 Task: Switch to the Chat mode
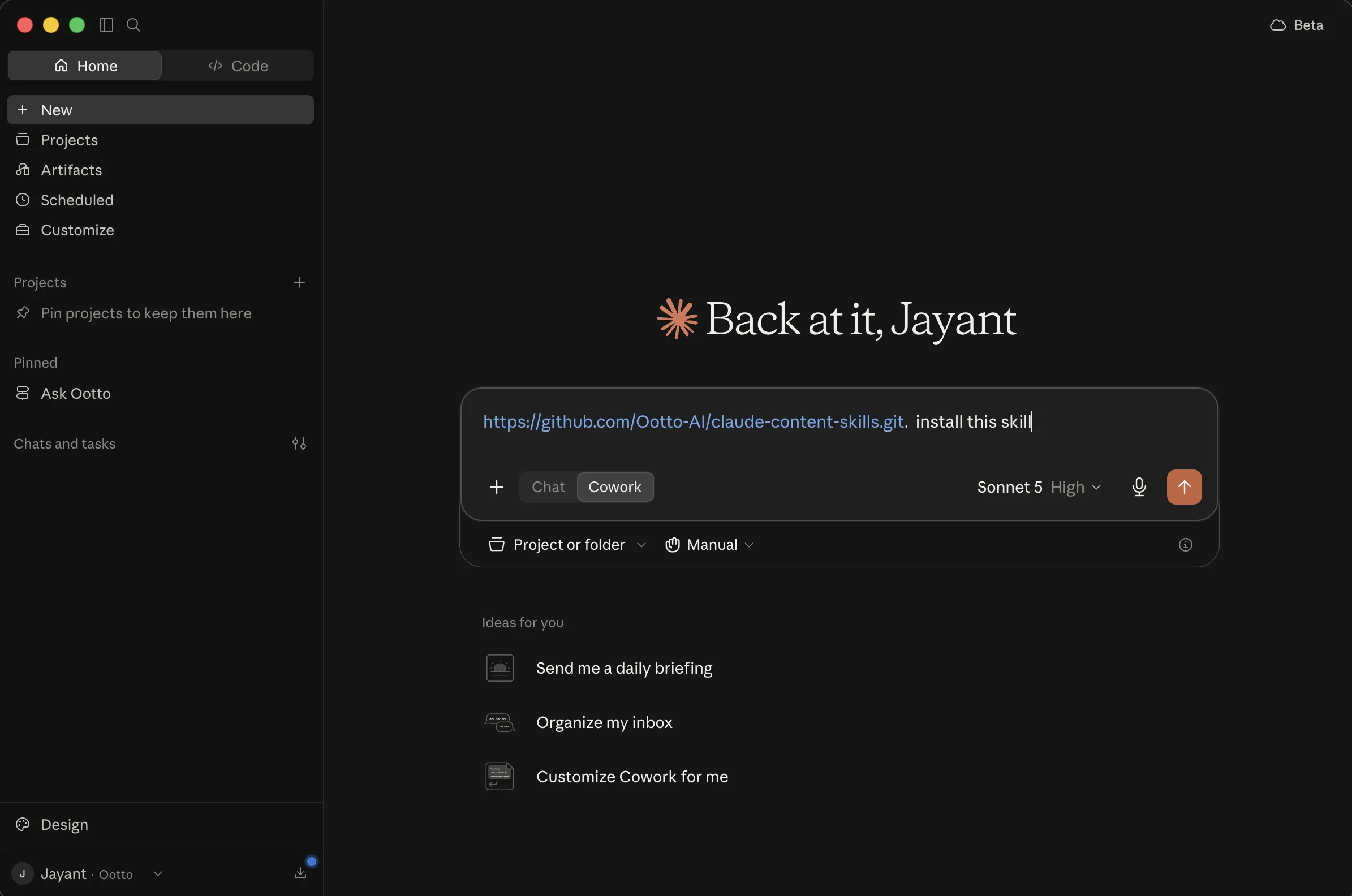pyautogui.click(x=548, y=487)
